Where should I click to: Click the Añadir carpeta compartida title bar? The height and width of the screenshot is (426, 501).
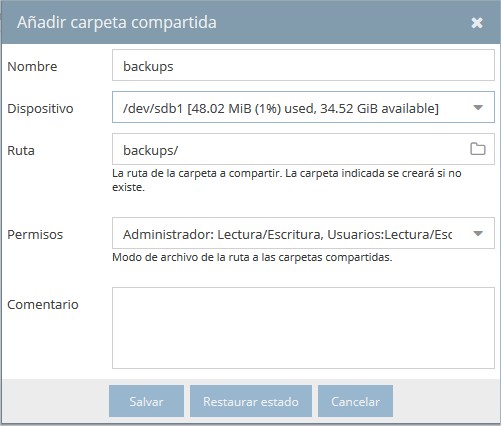pos(250,22)
